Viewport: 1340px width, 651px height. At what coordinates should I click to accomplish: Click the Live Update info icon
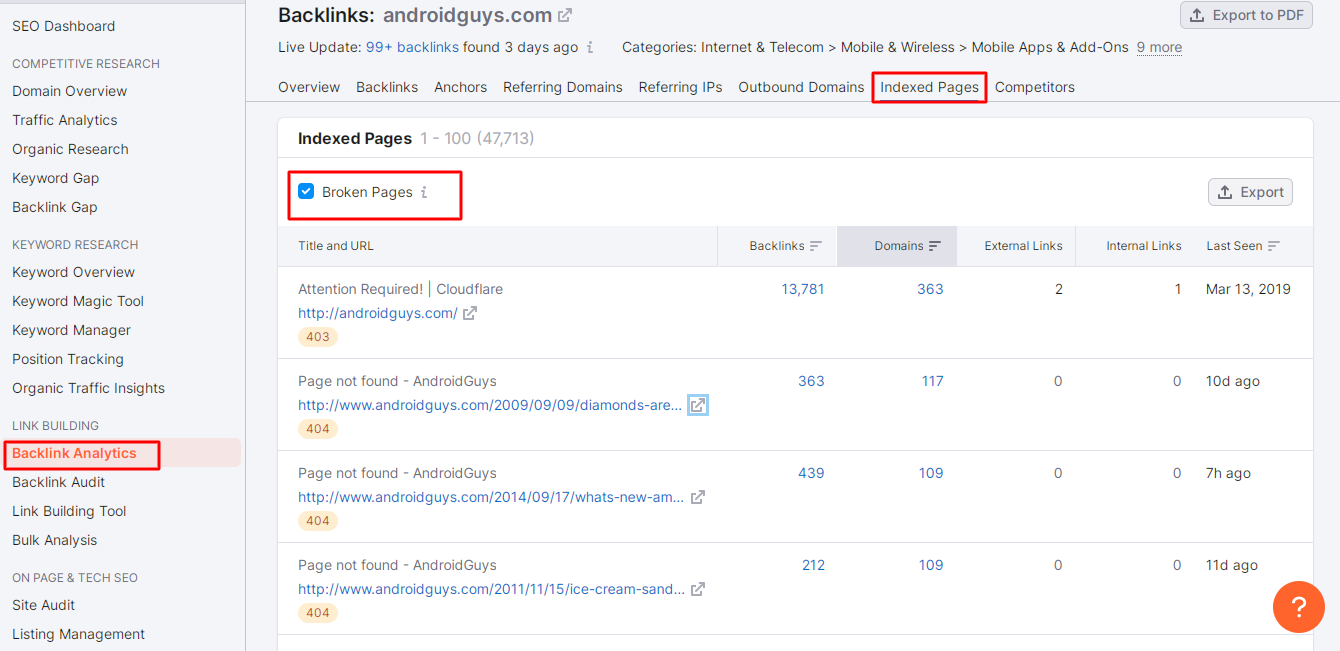click(590, 47)
